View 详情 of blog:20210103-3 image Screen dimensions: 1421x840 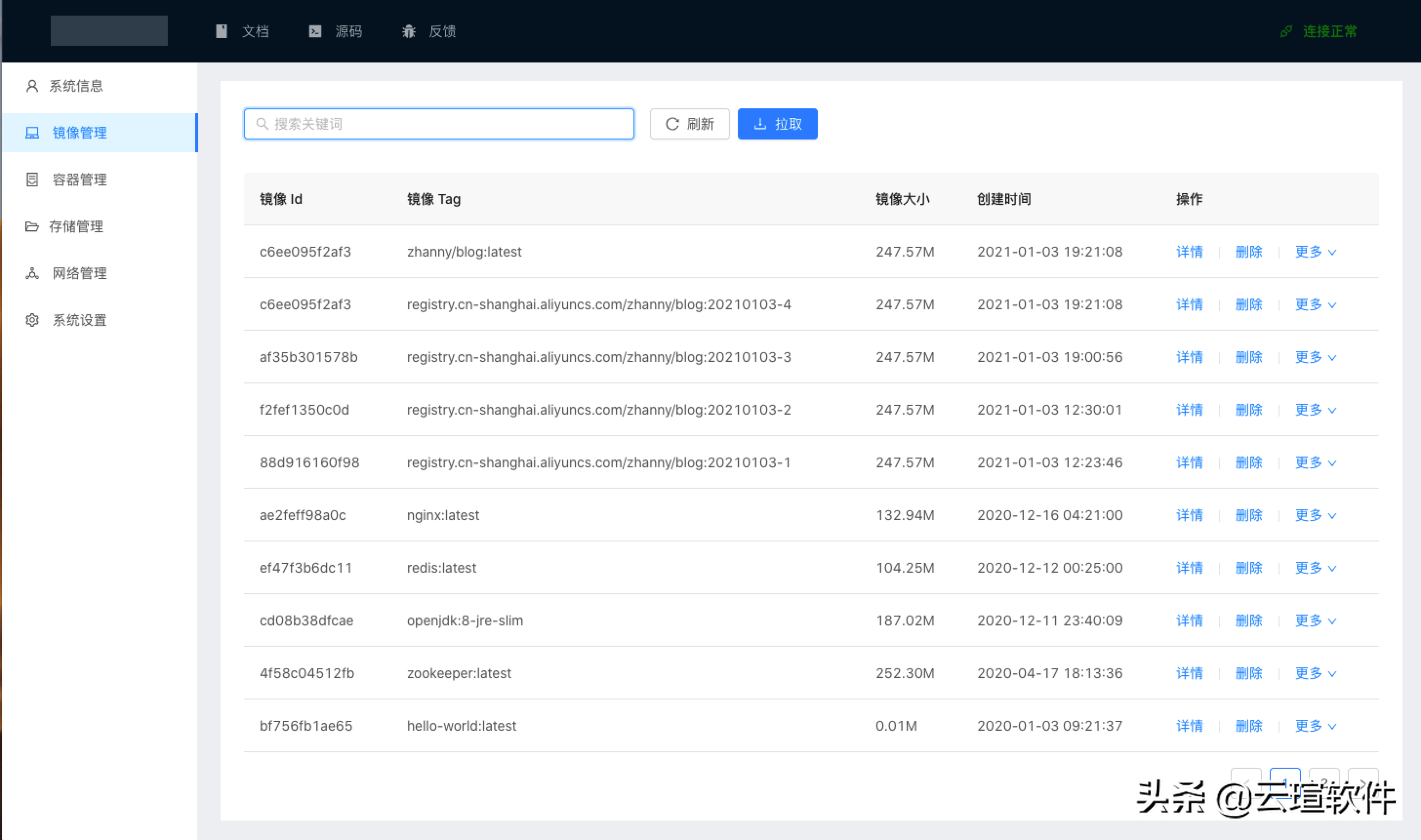[1189, 357]
